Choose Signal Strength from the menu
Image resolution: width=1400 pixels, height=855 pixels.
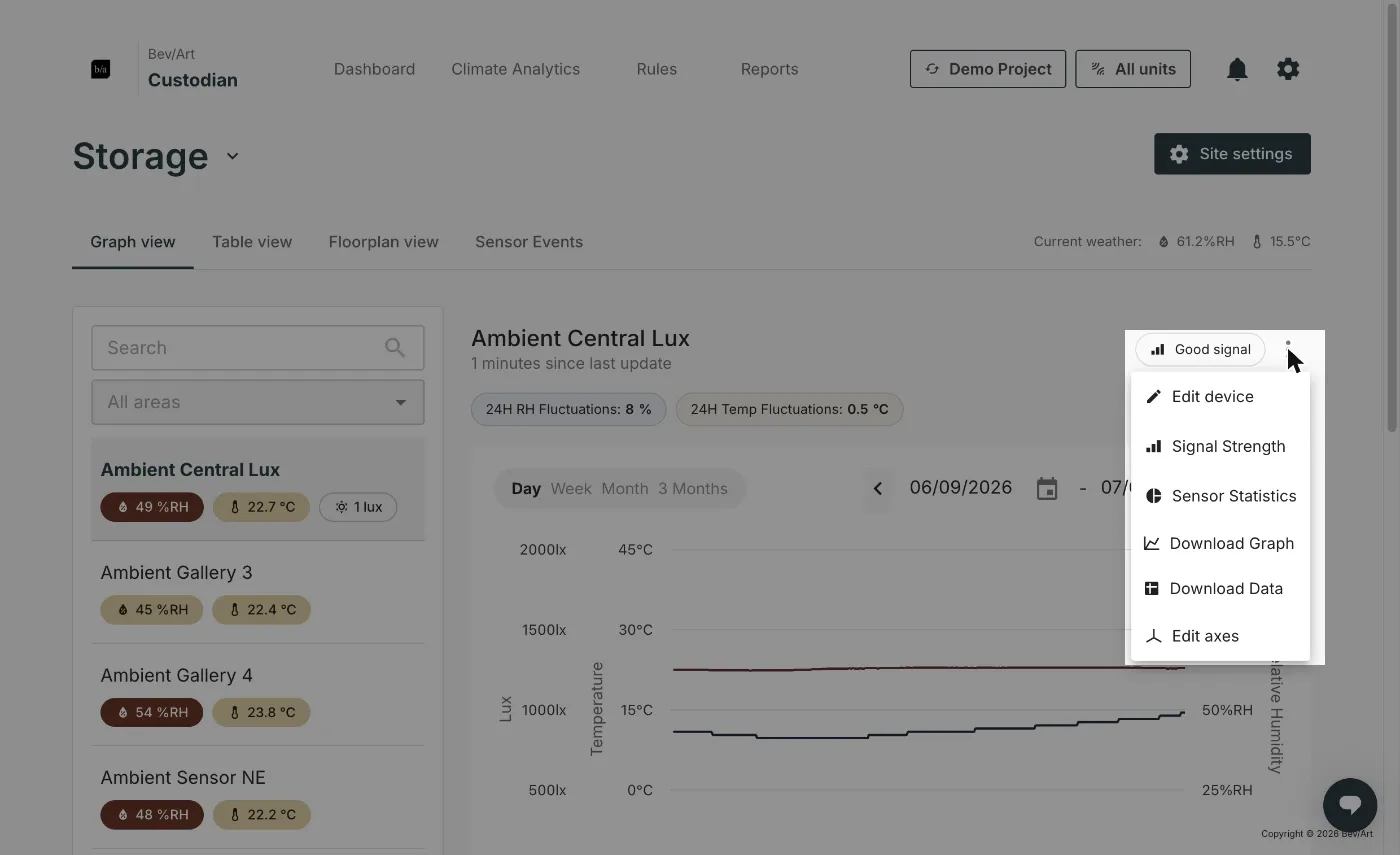click(x=1220, y=447)
